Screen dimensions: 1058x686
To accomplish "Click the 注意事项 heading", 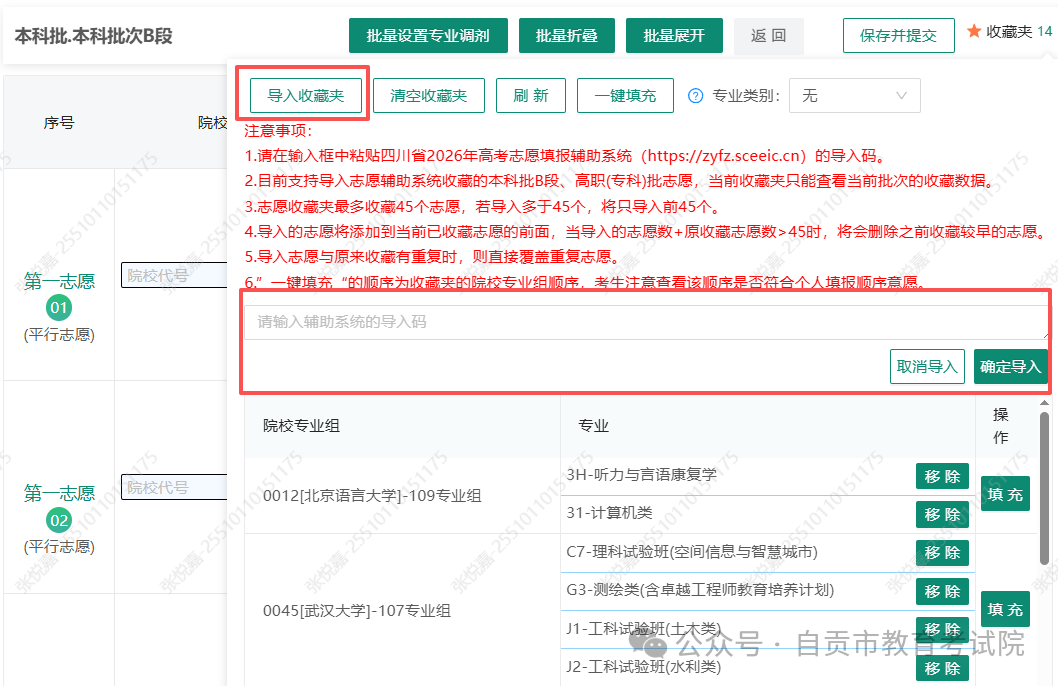I will tap(278, 130).
